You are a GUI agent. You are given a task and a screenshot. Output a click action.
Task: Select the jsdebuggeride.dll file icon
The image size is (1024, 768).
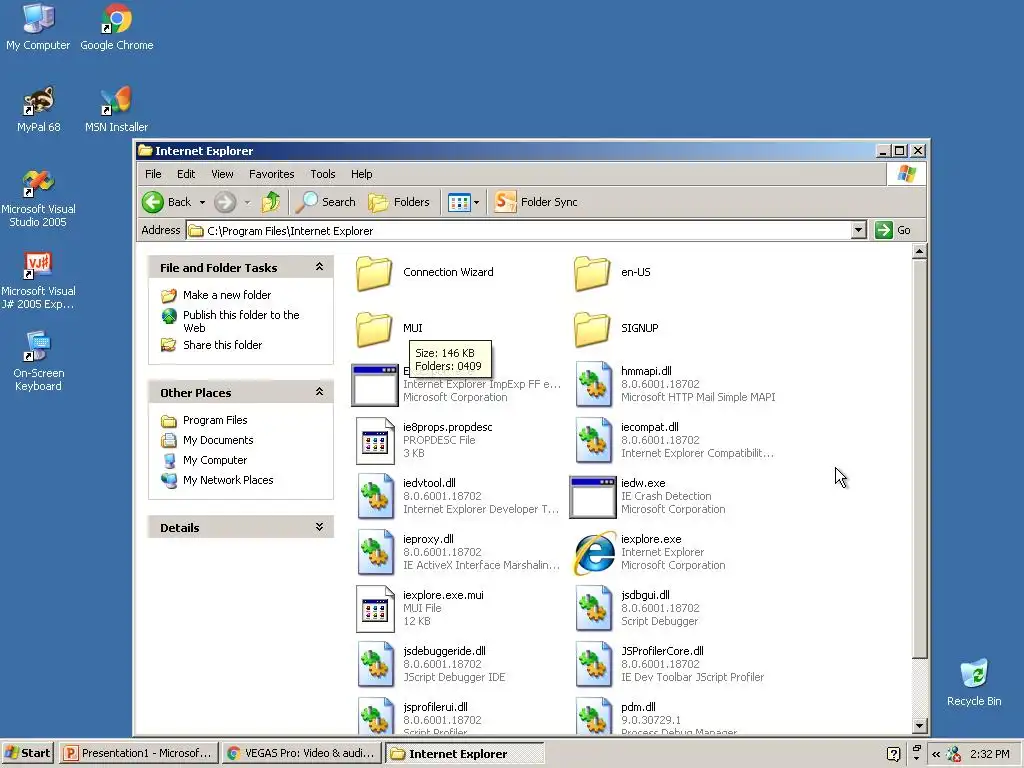coord(376,665)
